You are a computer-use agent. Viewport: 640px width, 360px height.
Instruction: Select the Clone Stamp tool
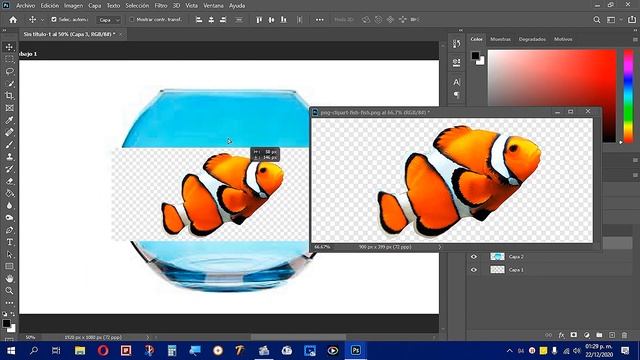click(x=9, y=157)
